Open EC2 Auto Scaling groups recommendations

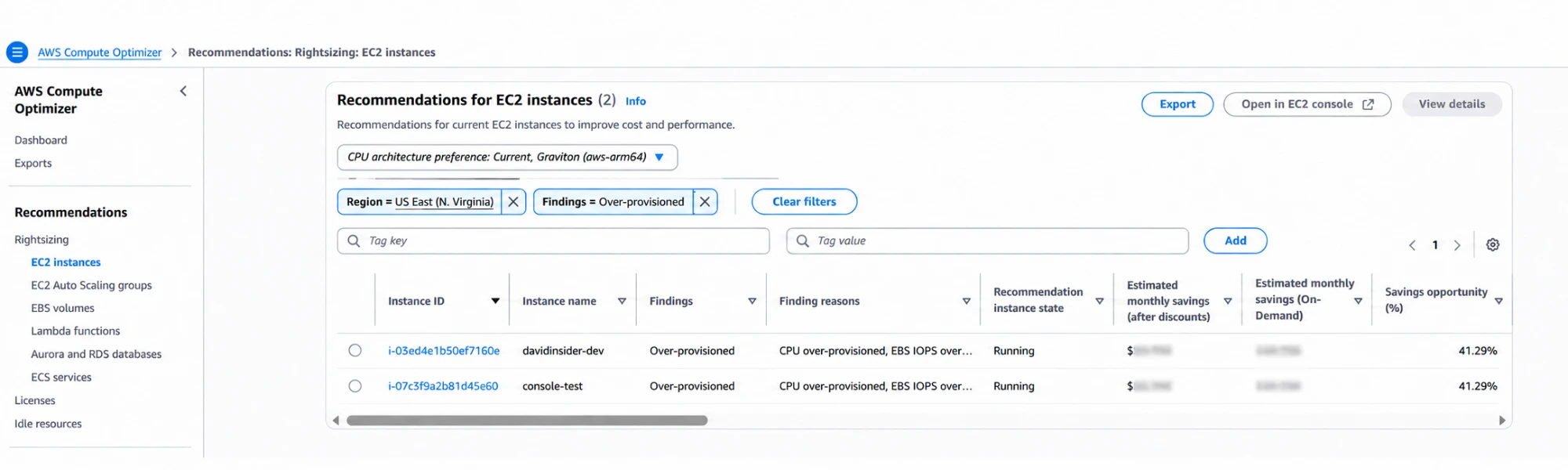click(91, 285)
